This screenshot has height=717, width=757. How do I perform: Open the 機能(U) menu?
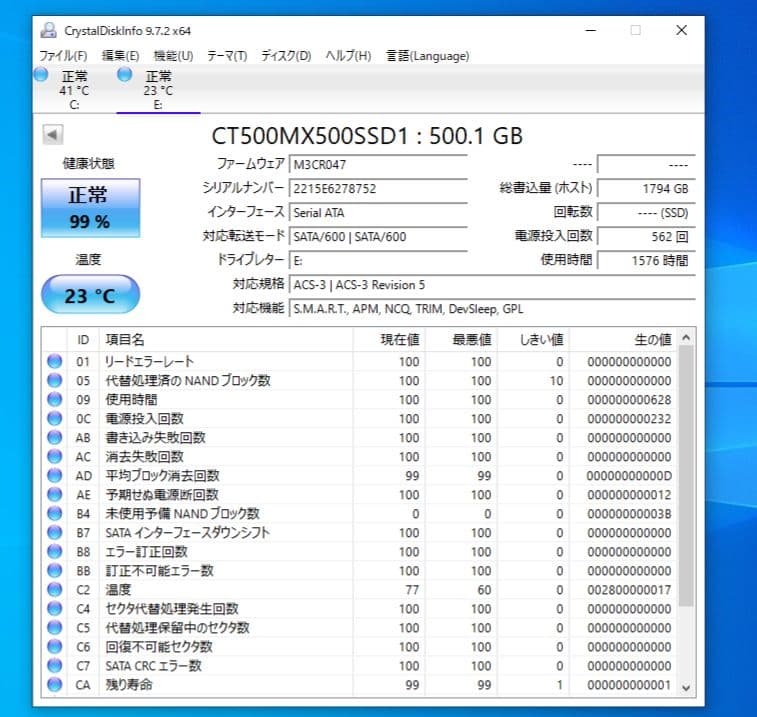pyautogui.click(x=173, y=56)
